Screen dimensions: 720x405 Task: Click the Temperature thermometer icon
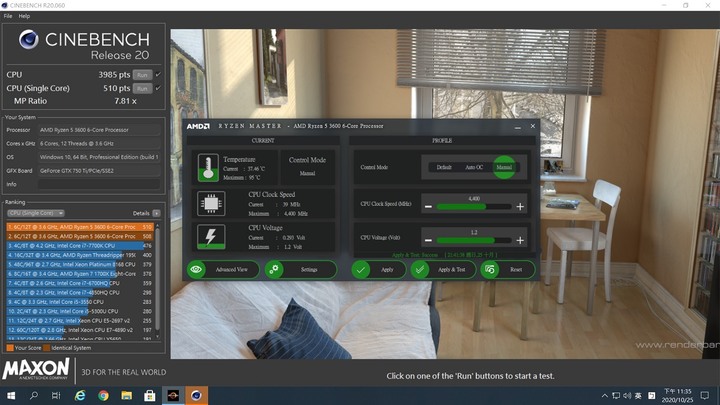coord(208,168)
